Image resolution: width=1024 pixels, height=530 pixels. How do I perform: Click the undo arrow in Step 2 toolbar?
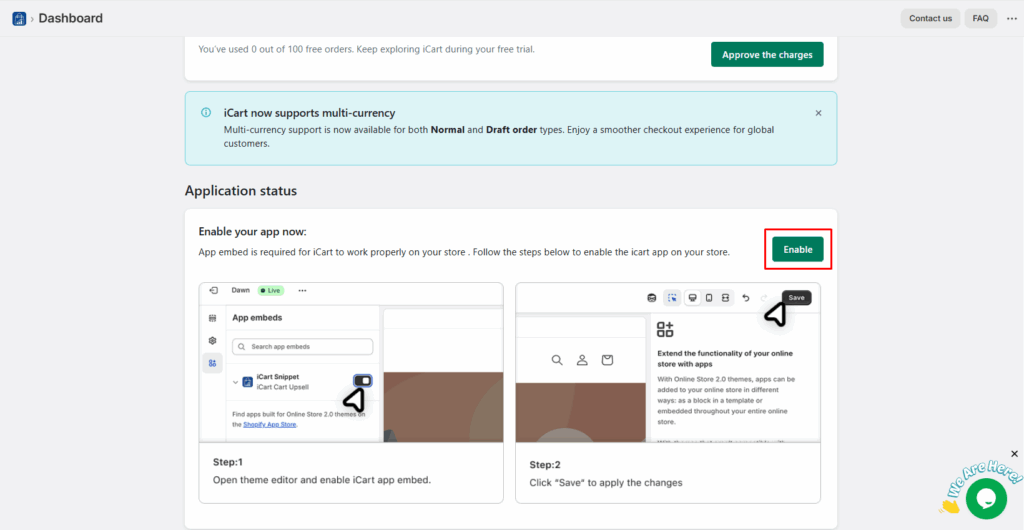click(745, 298)
